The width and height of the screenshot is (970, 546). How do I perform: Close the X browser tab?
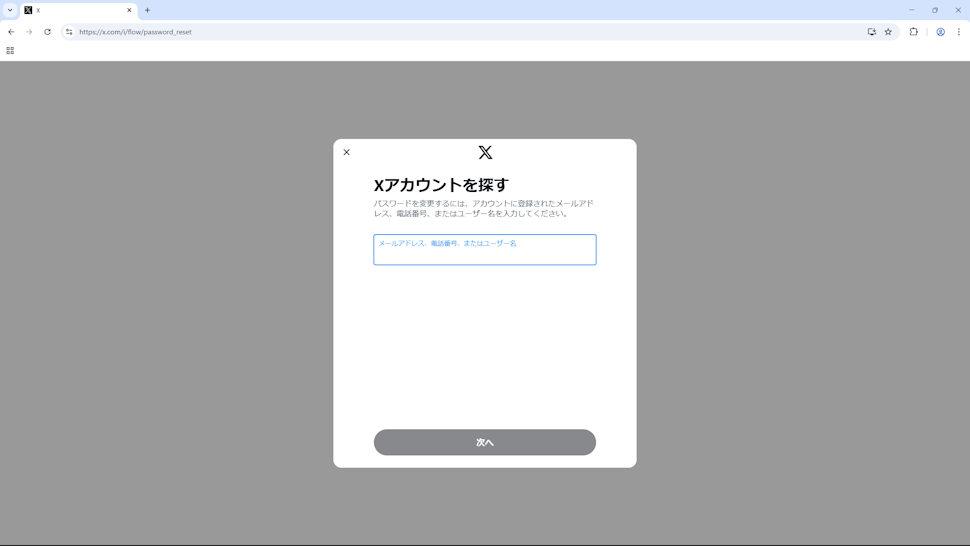tap(129, 11)
